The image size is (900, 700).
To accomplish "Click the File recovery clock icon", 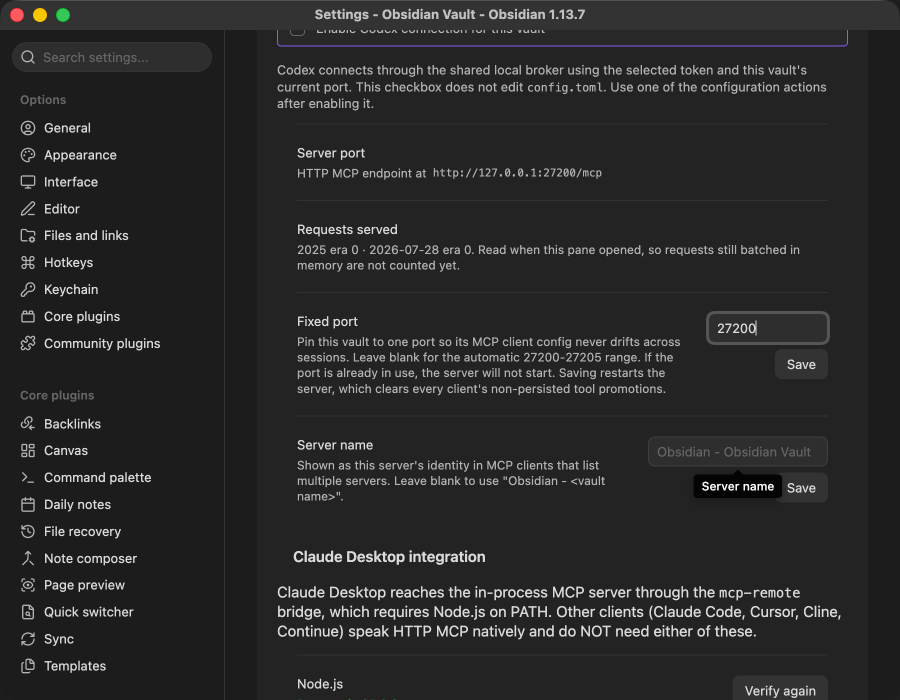I will [28, 532].
